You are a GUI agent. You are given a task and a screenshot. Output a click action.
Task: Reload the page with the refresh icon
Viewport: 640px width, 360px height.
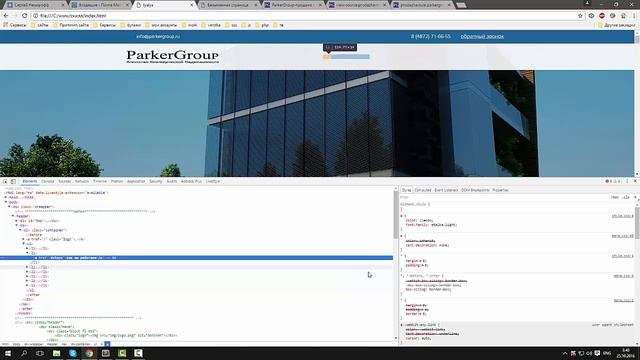click(x=24, y=16)
